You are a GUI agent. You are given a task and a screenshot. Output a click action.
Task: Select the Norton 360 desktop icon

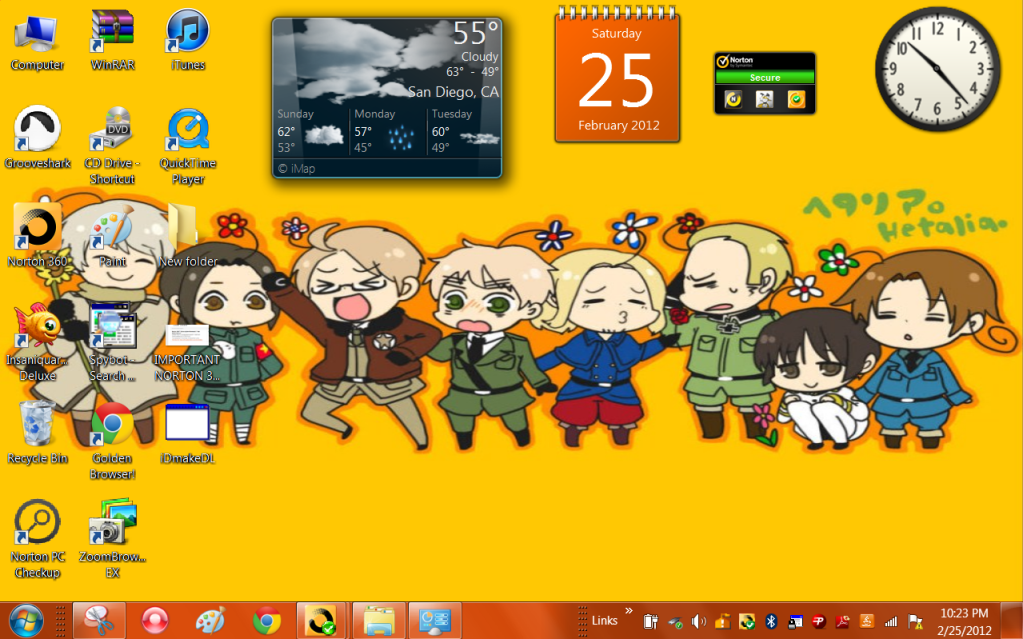click(37, 236)
